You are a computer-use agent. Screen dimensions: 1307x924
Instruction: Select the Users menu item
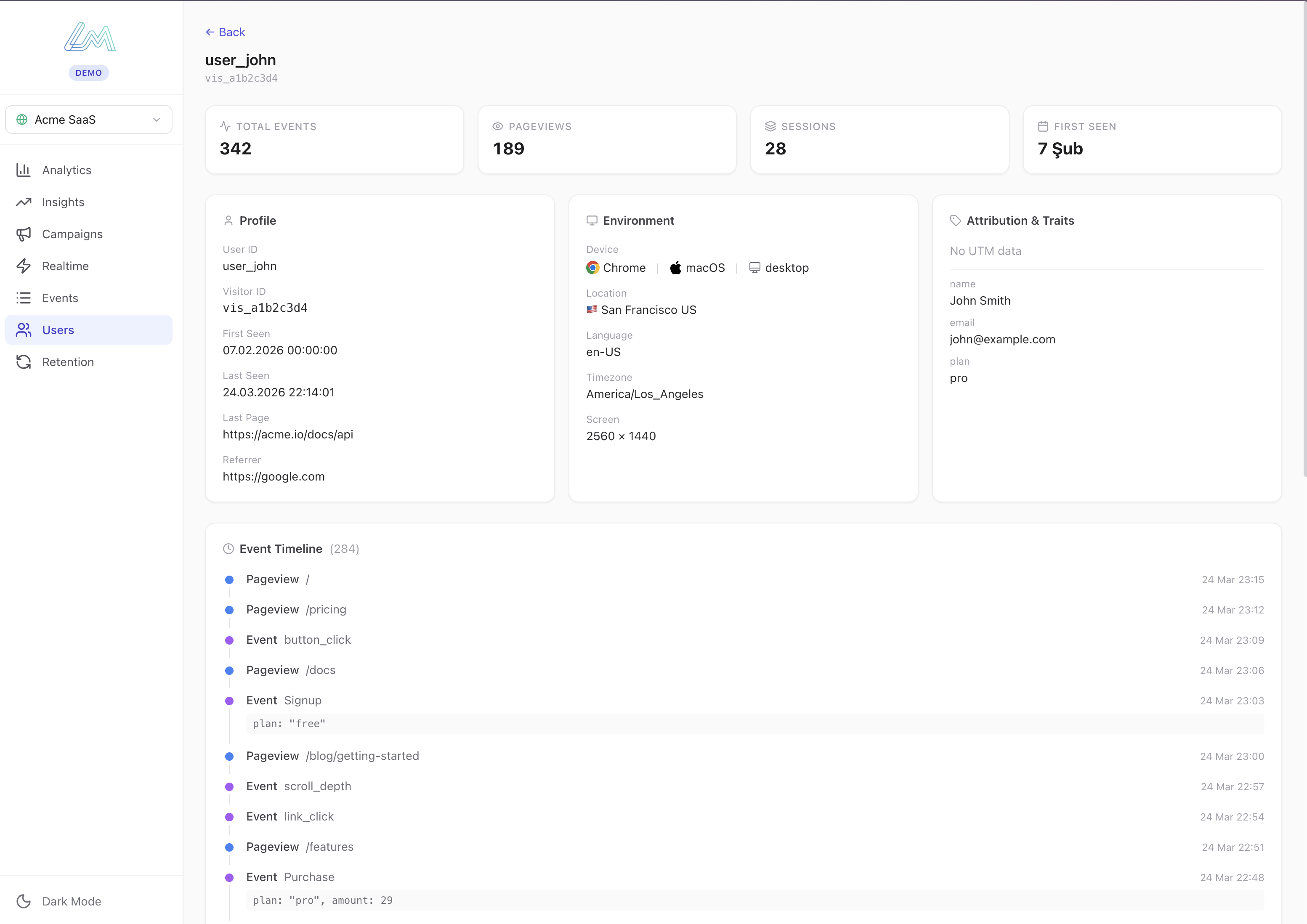click(89, 330)
